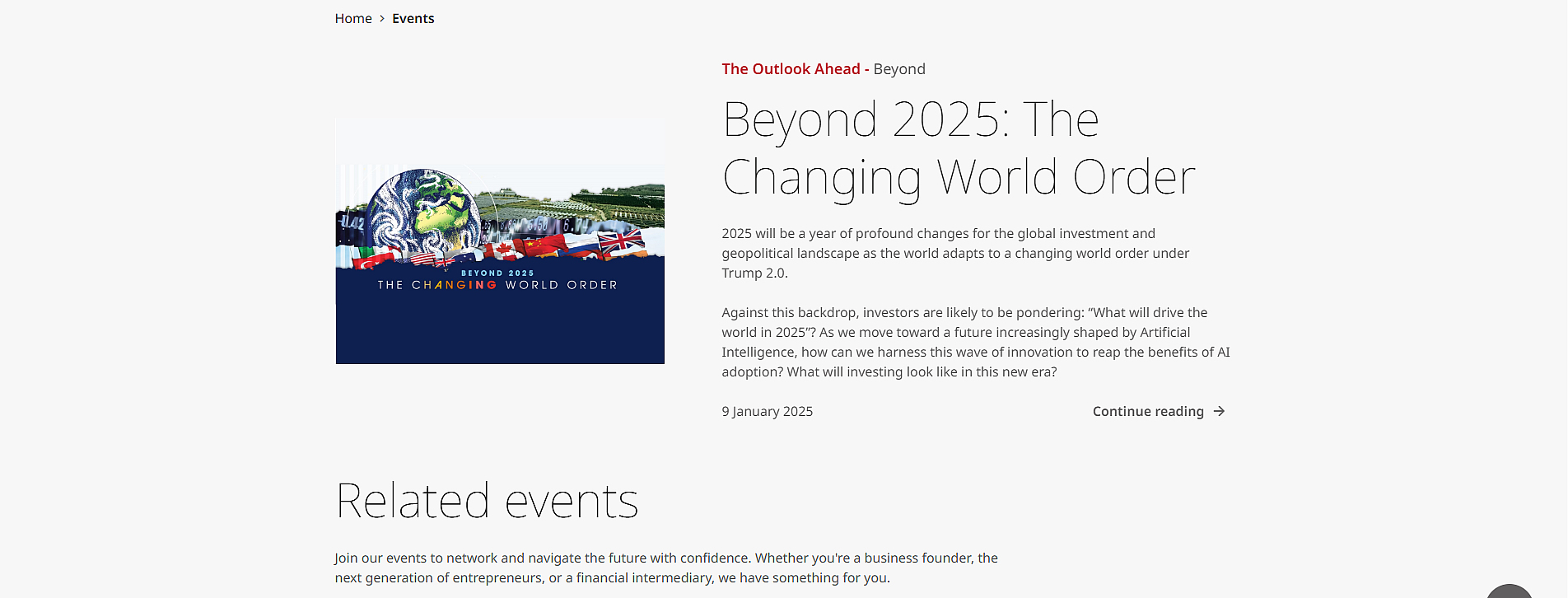Click the right arrow icon after Continue reading
The width and height of the screenshot is (1568, 598).
[x=1220, y=411]
